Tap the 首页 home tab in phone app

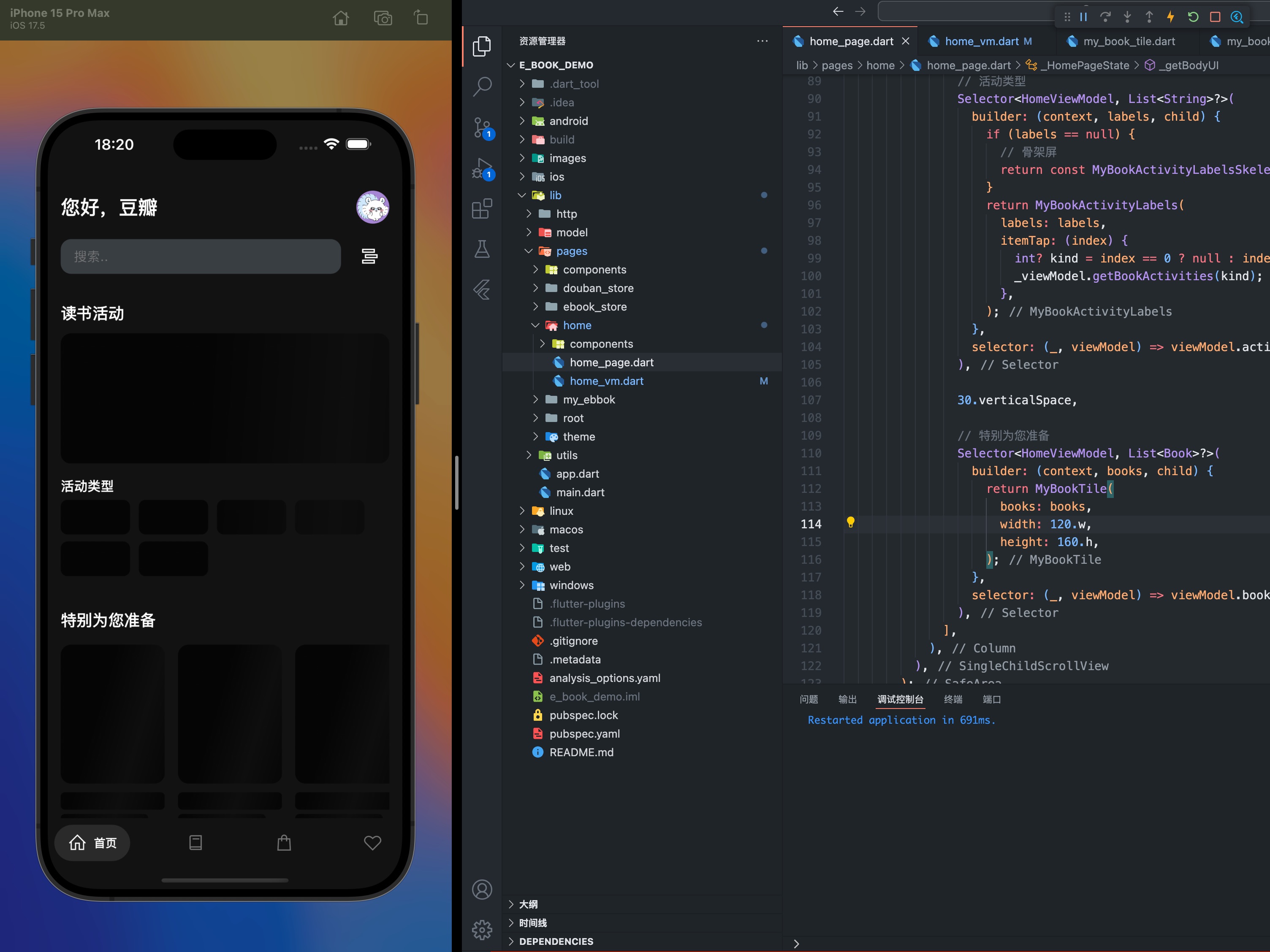[x=92, y=842]
